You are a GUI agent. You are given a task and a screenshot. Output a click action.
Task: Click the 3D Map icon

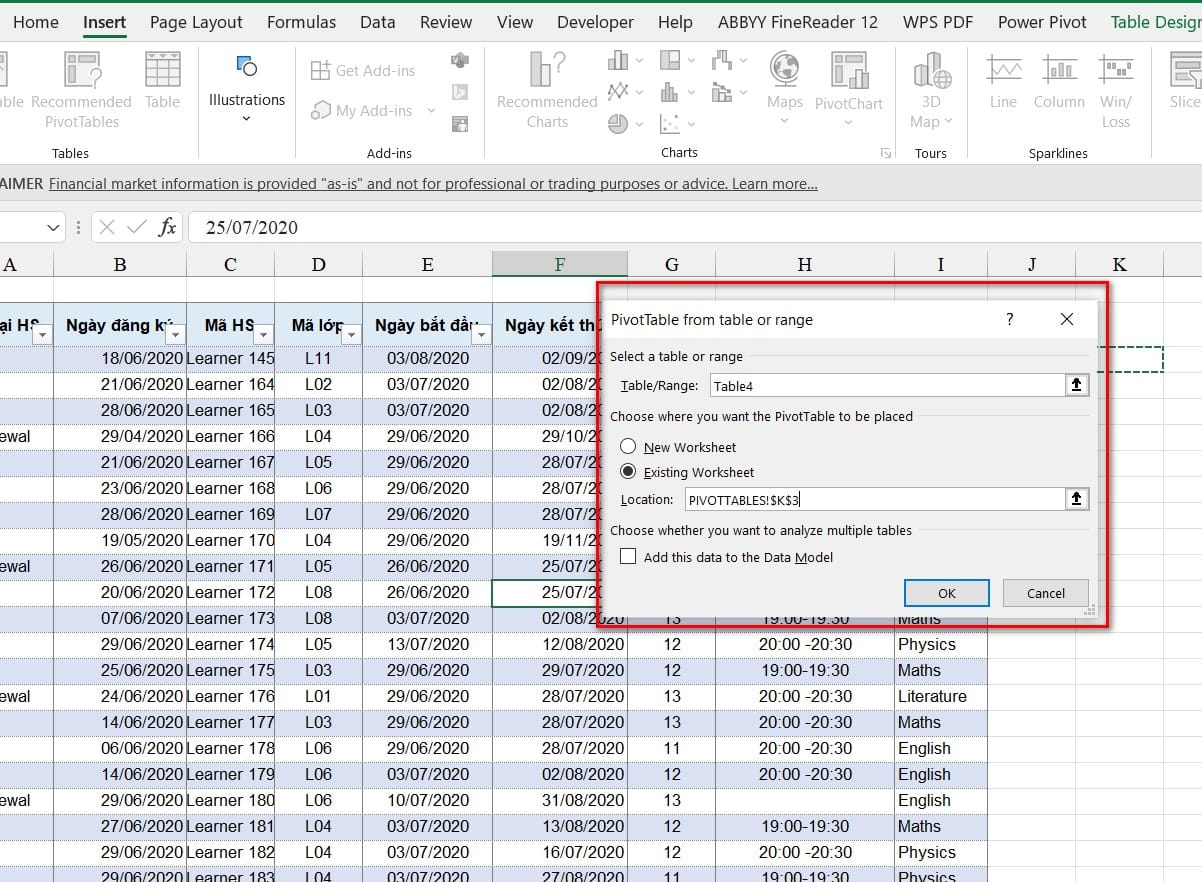(931, 69)
